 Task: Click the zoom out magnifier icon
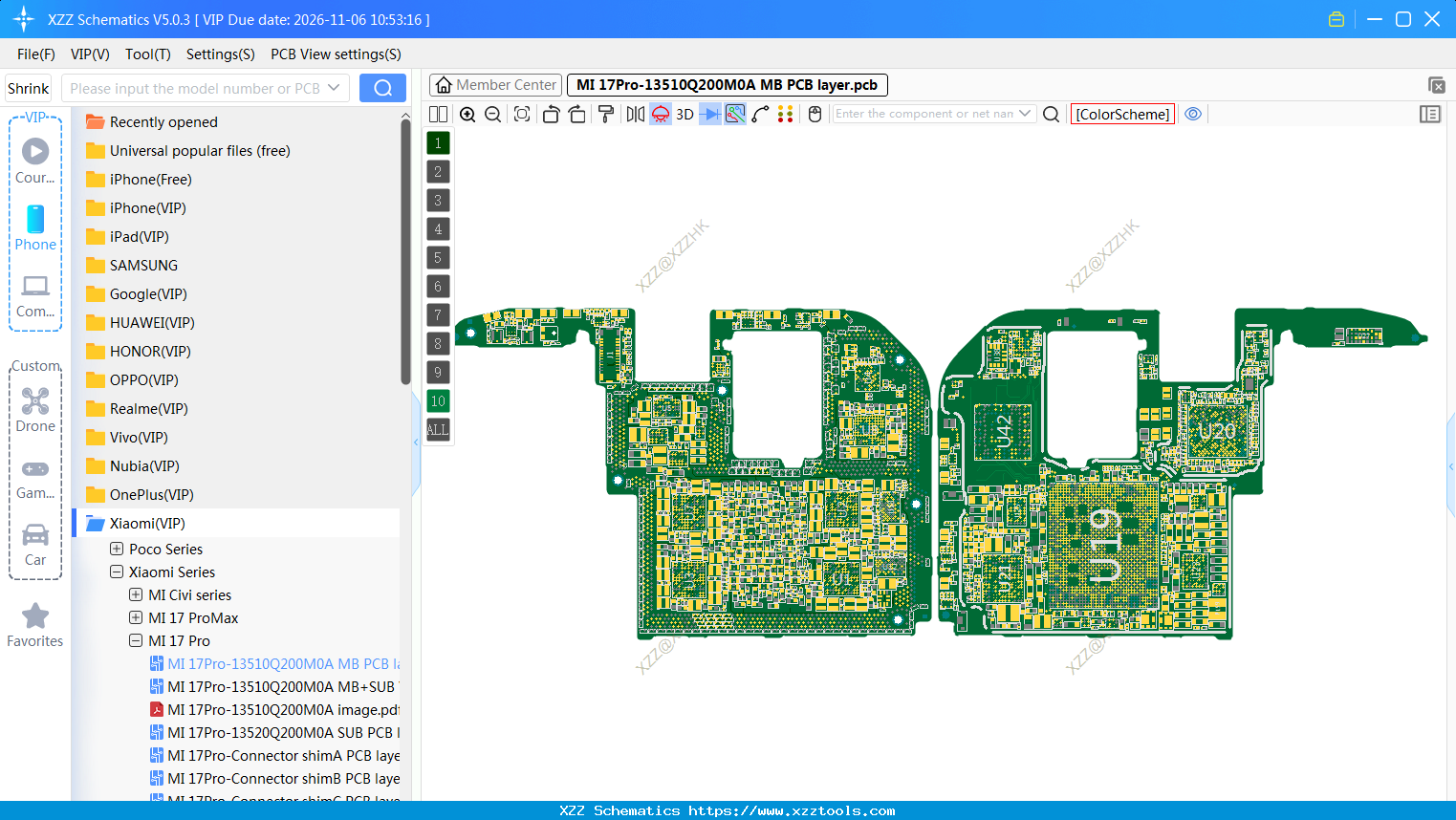pos(493,115)
